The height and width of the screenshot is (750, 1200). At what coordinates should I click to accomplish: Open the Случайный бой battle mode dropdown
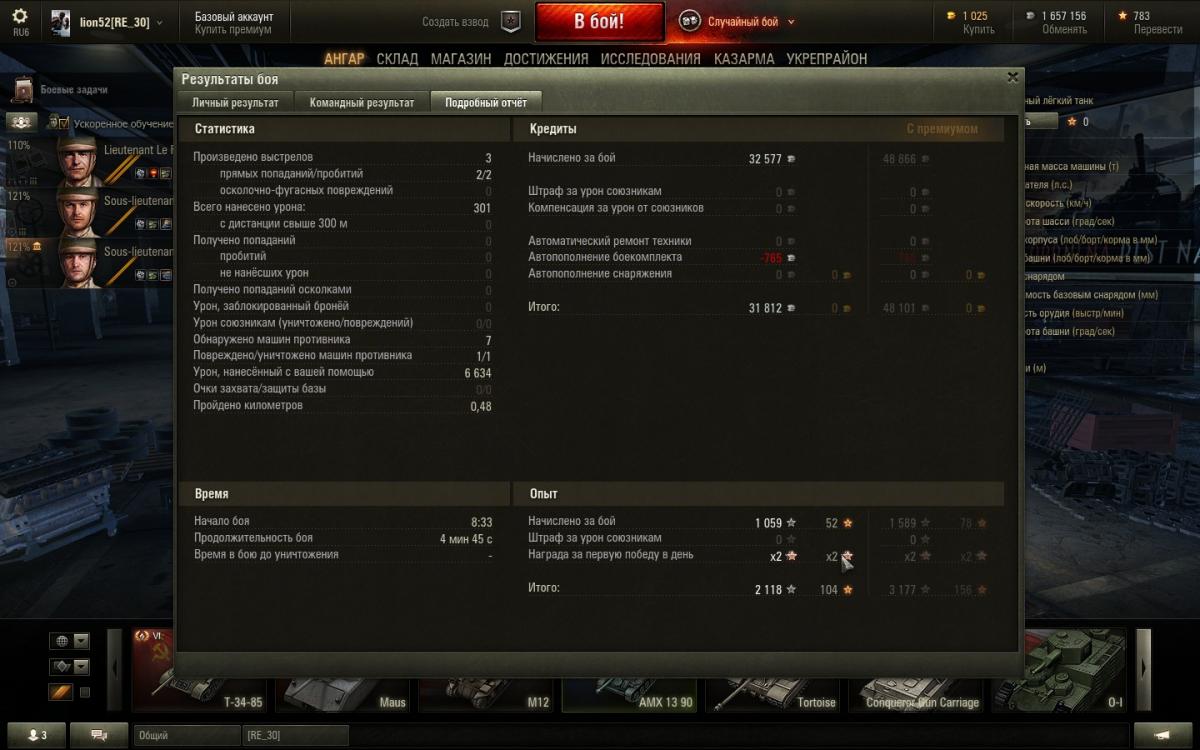792,22
